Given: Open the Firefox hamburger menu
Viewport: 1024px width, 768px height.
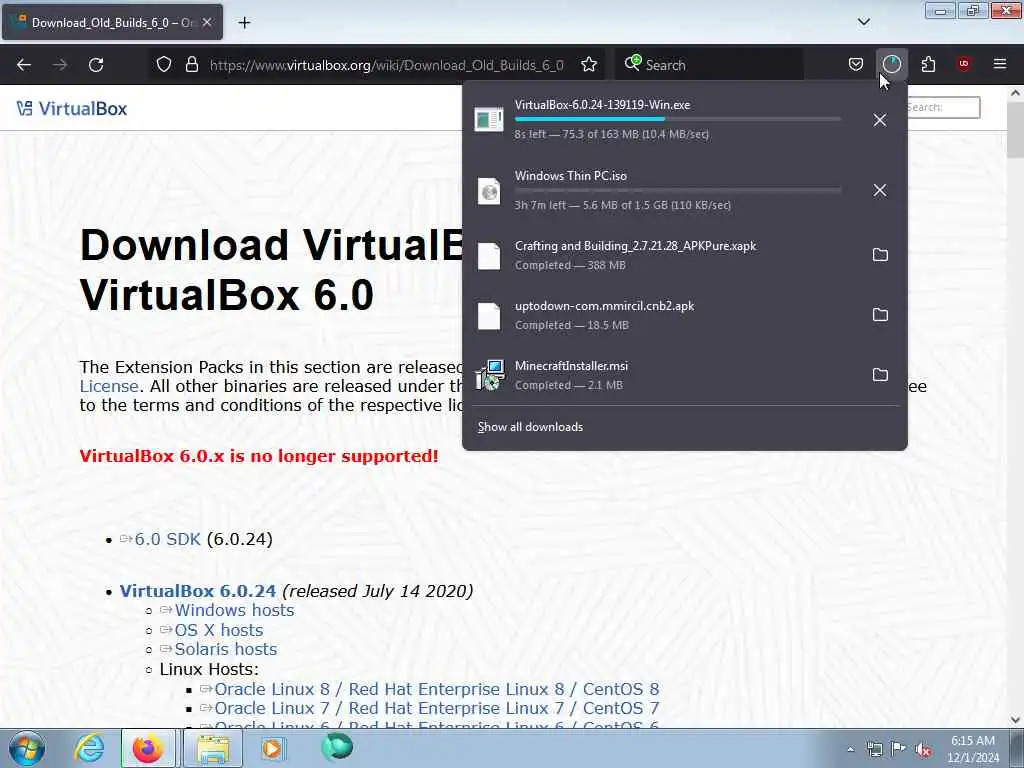Looking at the screenshot, I should (x=1000, y=64).
